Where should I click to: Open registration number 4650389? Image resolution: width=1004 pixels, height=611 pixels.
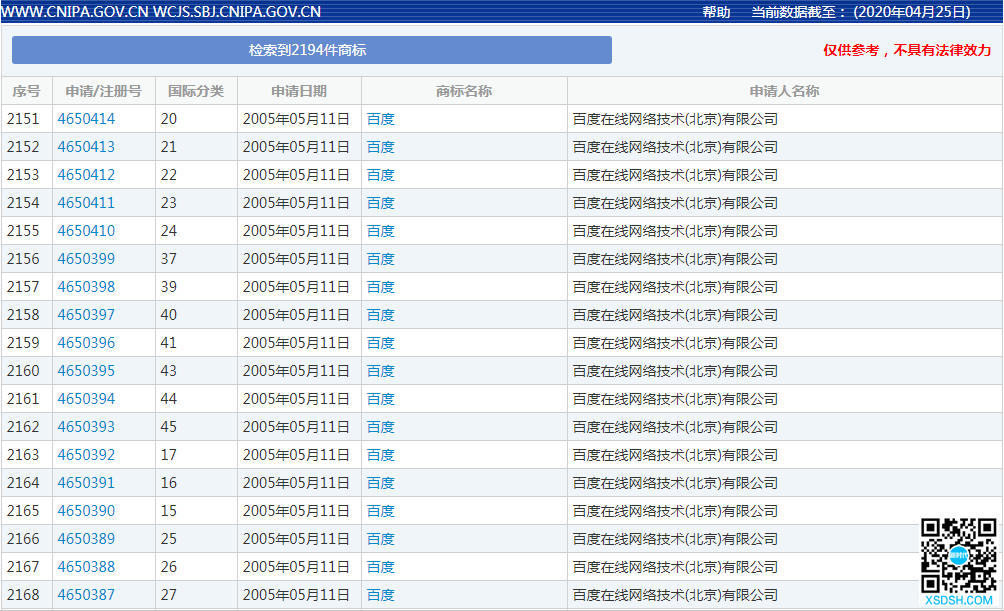coord(86,539)
